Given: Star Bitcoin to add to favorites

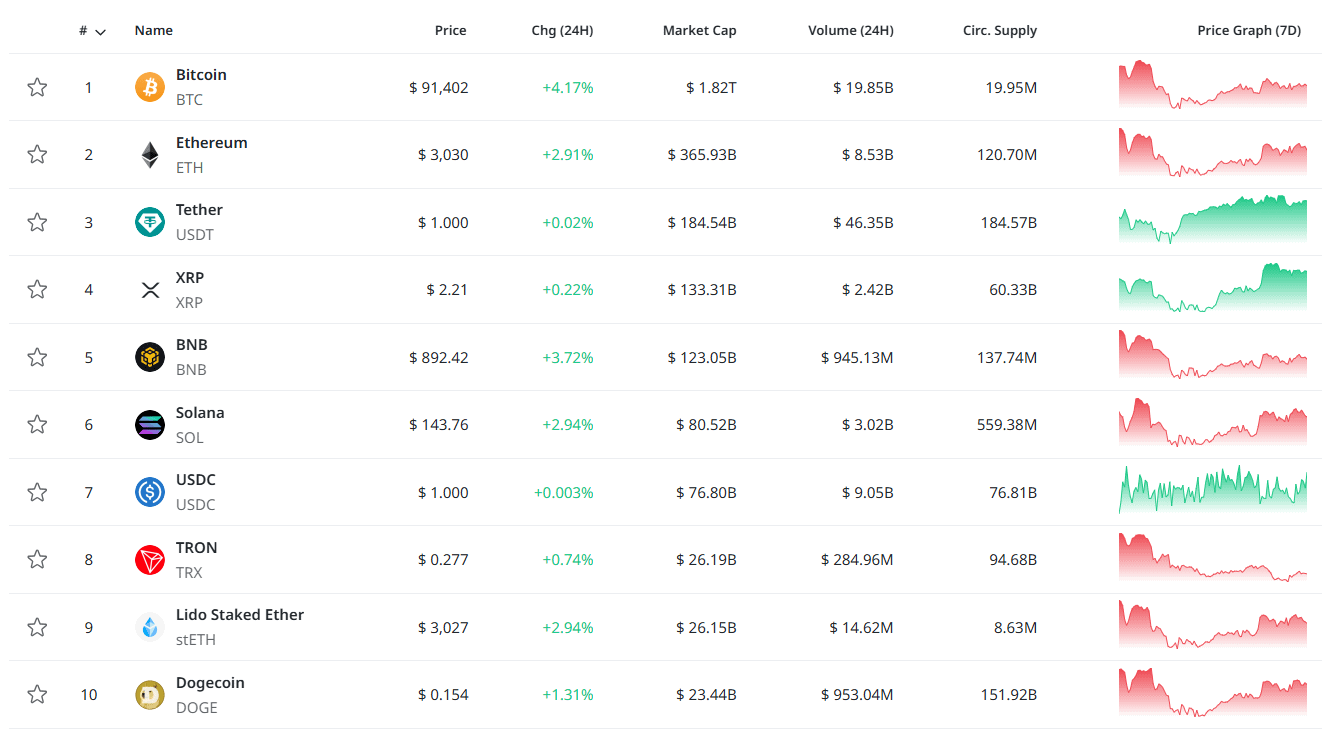Looking at the screenshot, I should point(37,87).
